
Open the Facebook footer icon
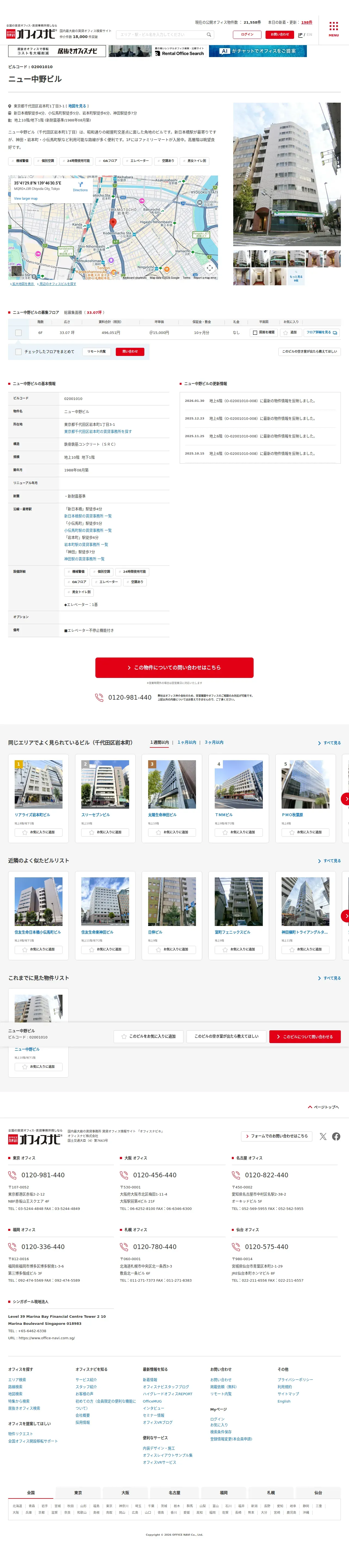click(336, 1137)
